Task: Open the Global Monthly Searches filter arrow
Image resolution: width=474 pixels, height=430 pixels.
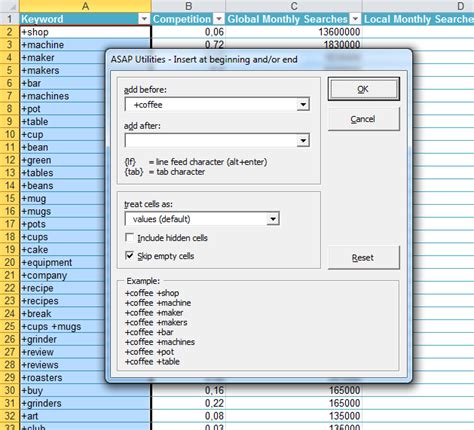Action: pos(355,19)
